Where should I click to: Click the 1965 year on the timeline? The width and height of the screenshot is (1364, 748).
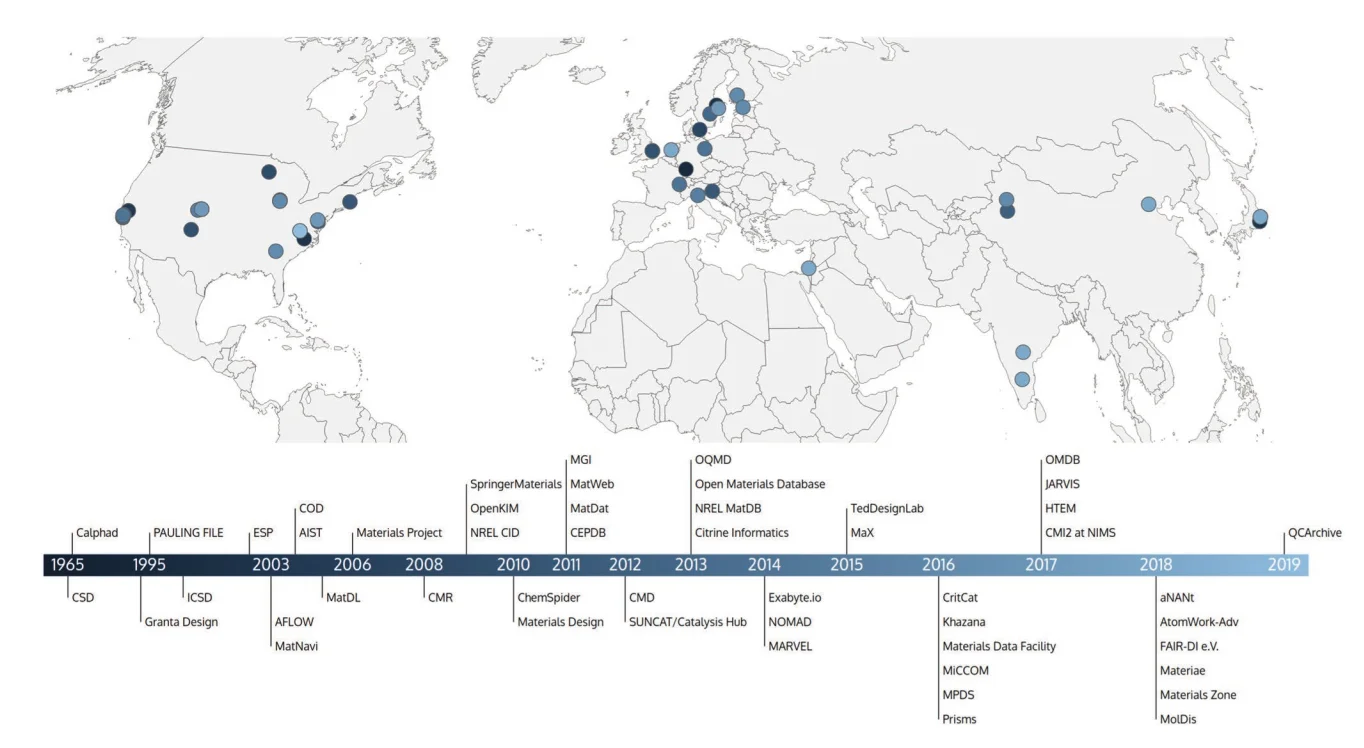coord(68,565)
